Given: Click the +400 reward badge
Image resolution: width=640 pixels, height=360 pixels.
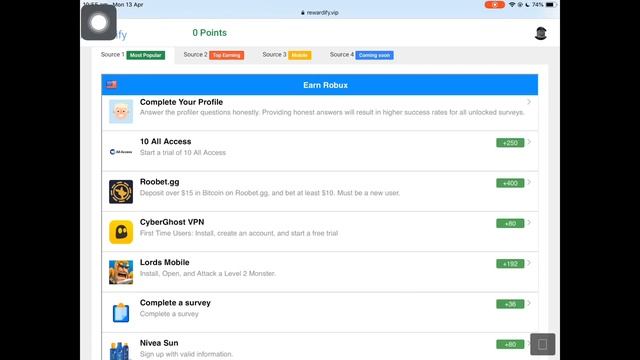Looking at the screenshot, I should pyautogui.click(x=510, y=183).
